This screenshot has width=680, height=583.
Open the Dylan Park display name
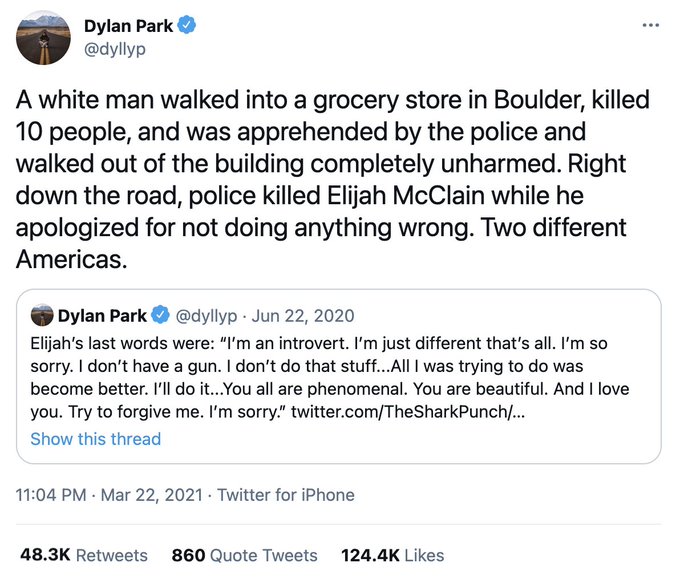coord(129,26)
